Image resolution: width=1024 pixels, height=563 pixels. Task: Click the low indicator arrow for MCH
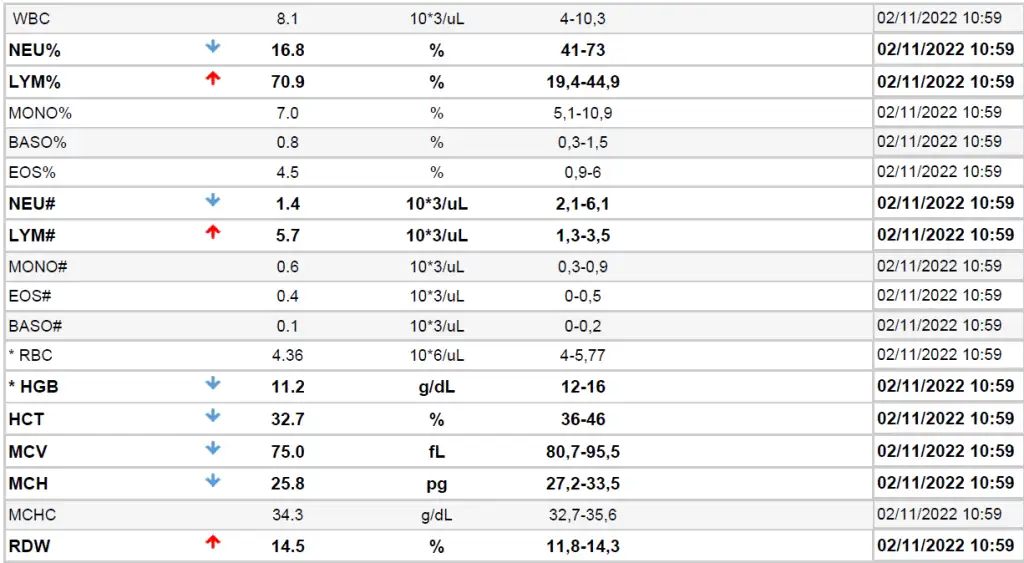pyautogui.click(x=212, y=481)
